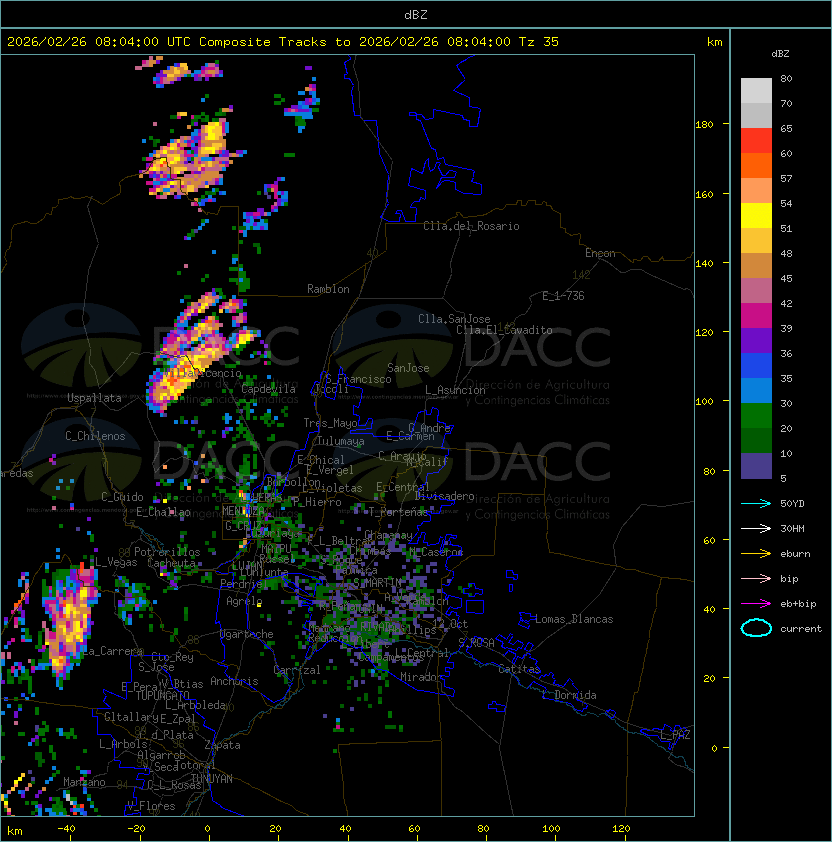Click the Lomas_Blancas place label

[574, 619]
